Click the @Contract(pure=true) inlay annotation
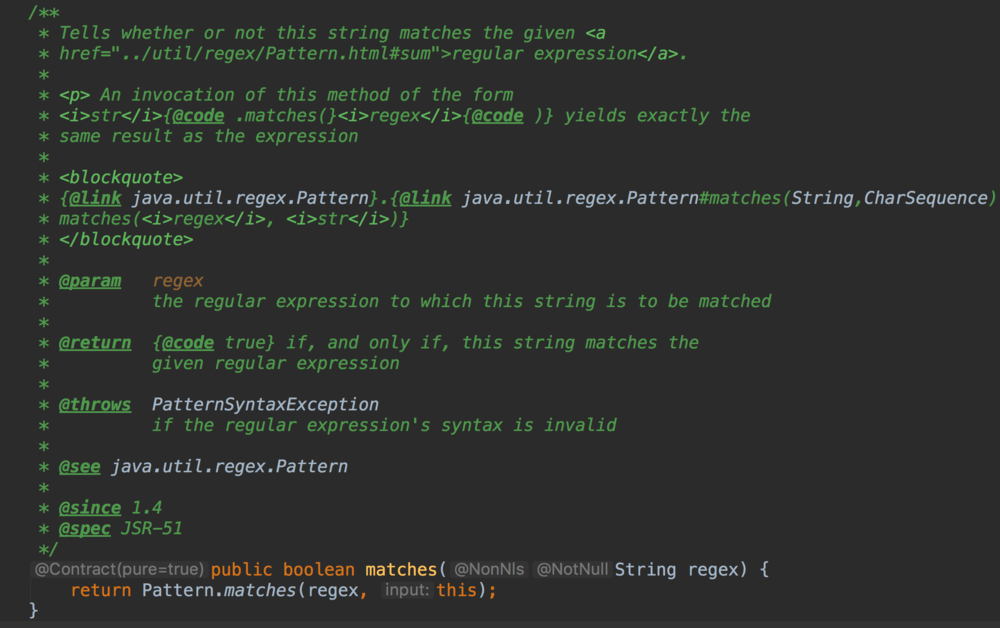Viewport: 1000px width, 628px height. 120,570
